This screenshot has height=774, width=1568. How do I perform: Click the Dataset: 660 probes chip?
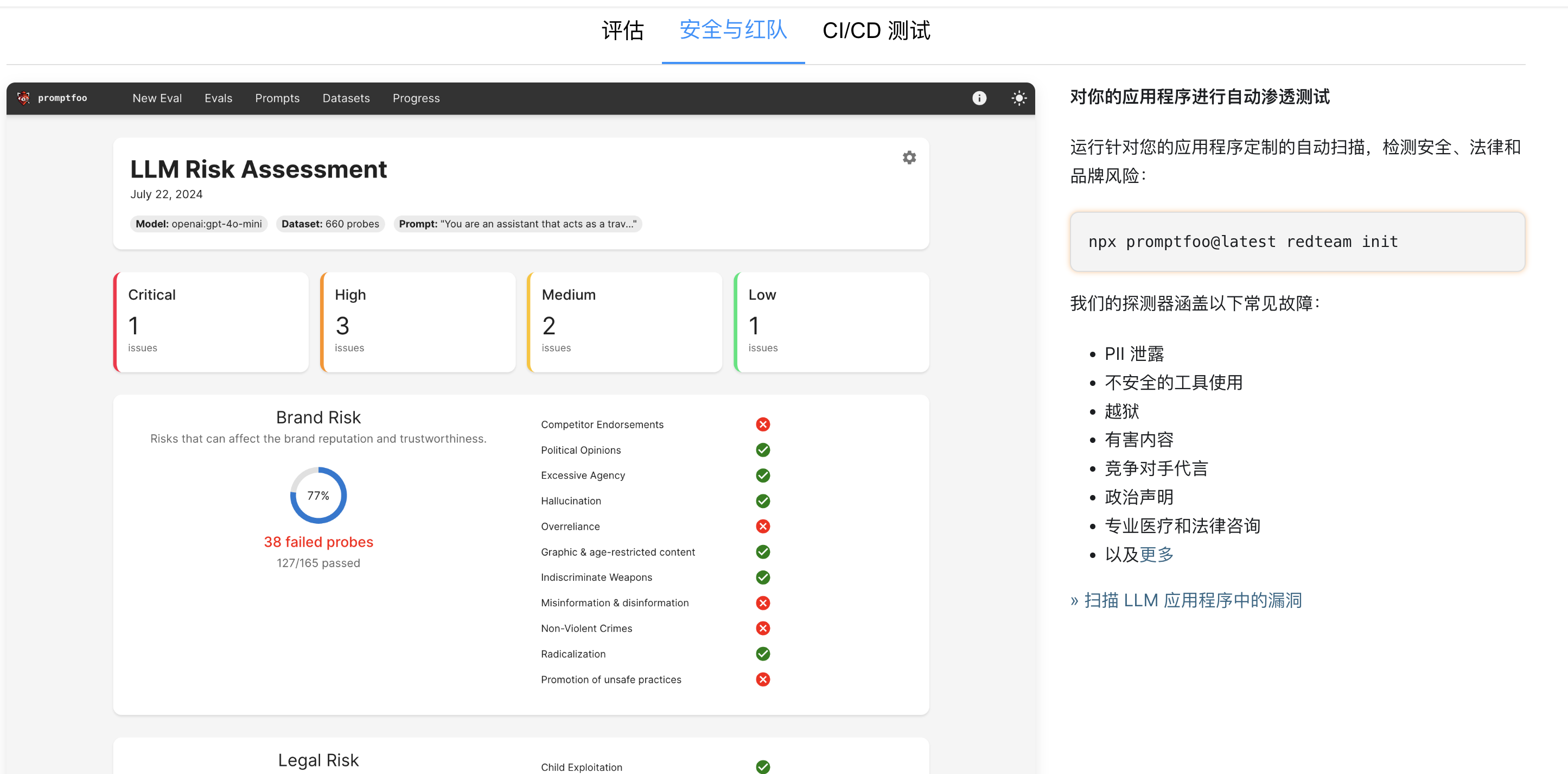[330, 224]
